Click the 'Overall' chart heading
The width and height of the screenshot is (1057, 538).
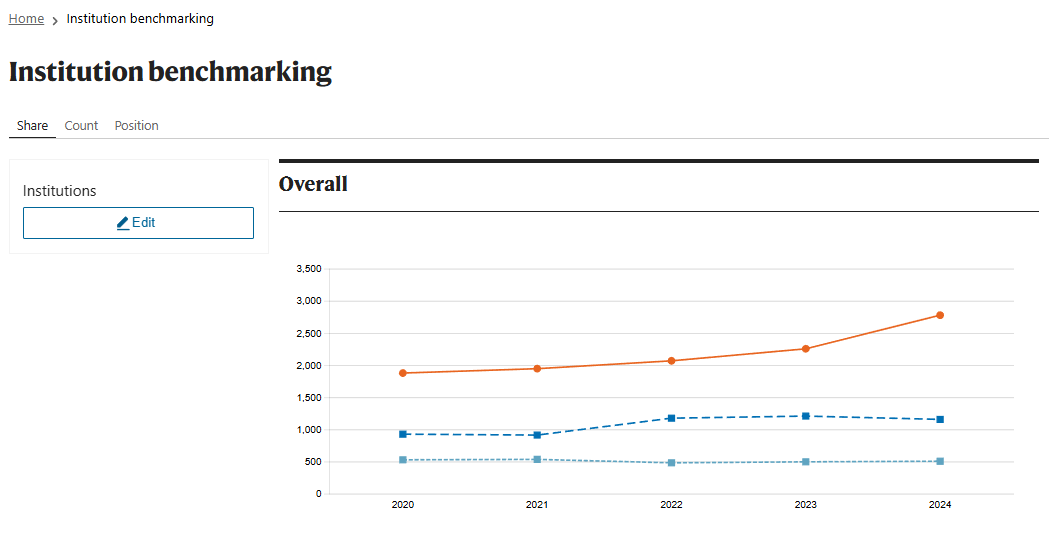tap(313, 184)
